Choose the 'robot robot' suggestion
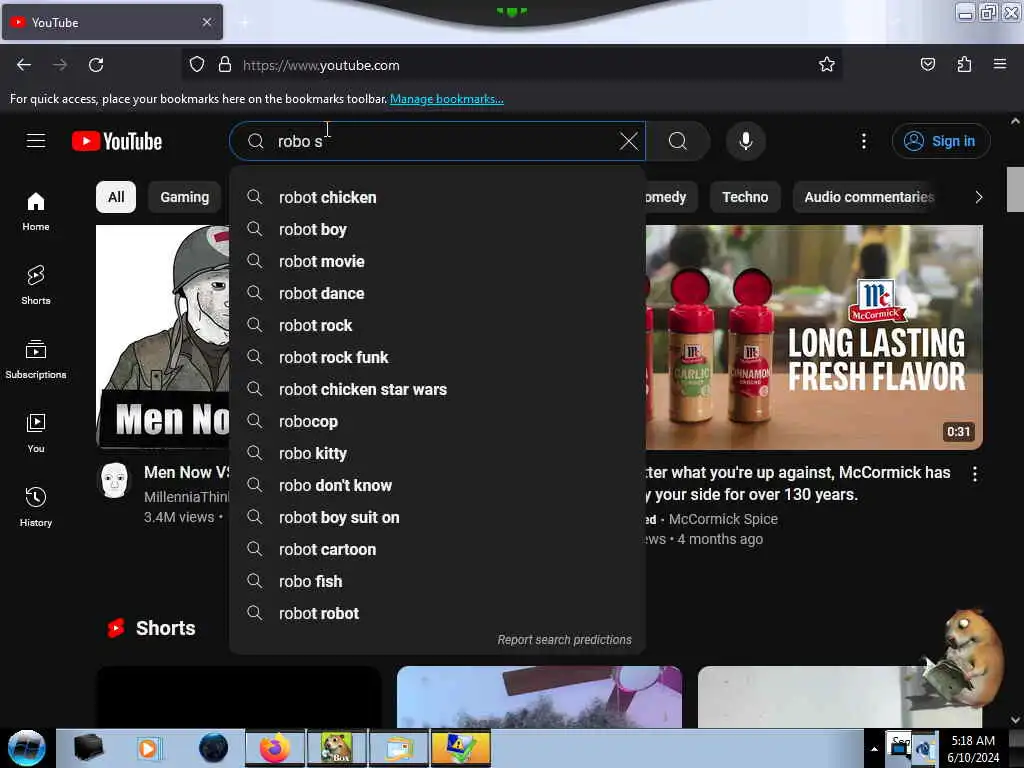 [438, 613]
